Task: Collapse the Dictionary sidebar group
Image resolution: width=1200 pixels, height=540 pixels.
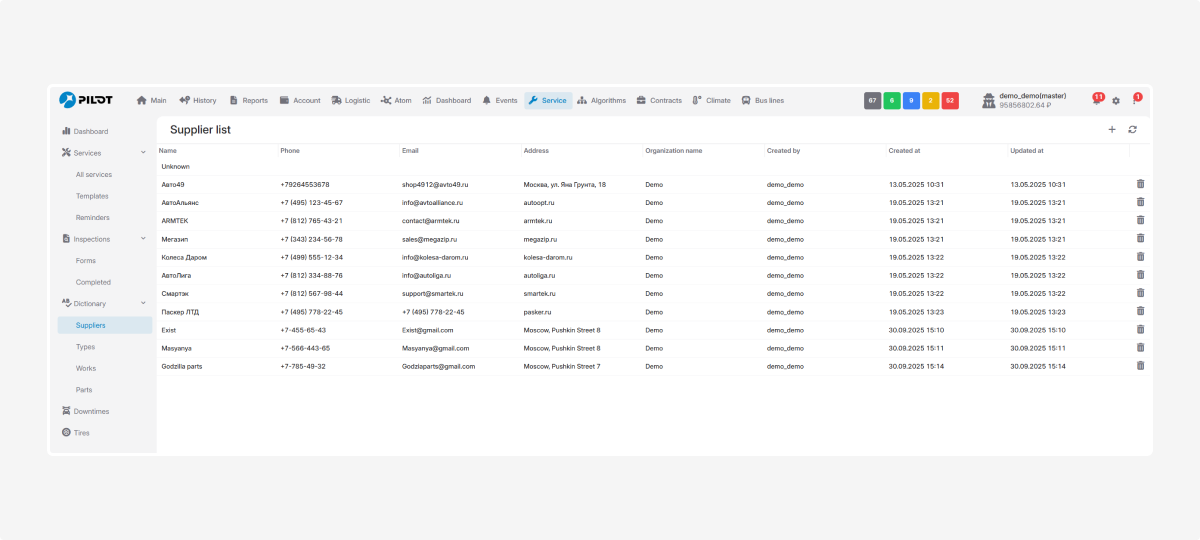Action: point(143,303)
